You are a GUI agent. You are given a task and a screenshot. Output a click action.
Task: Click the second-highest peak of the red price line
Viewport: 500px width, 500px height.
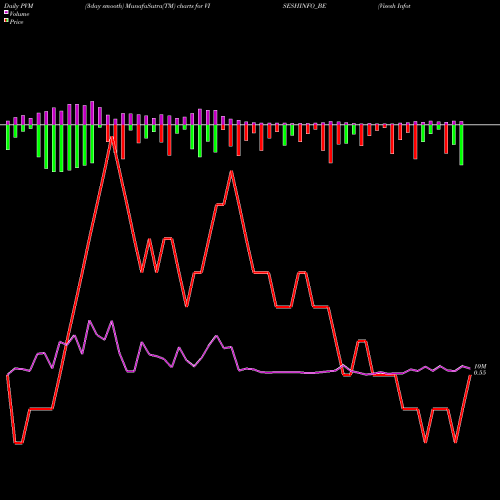231,172
